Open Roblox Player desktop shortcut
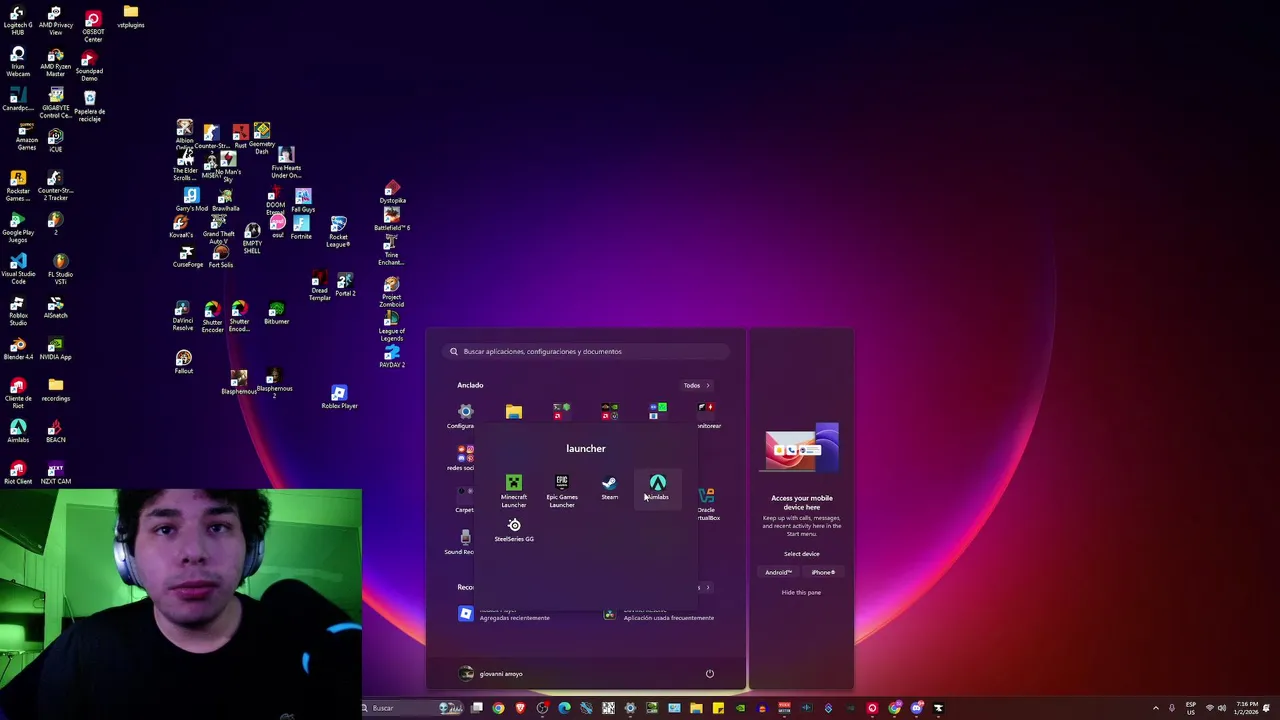This screenshot has width=1280, height=720. tap(339, 397)
